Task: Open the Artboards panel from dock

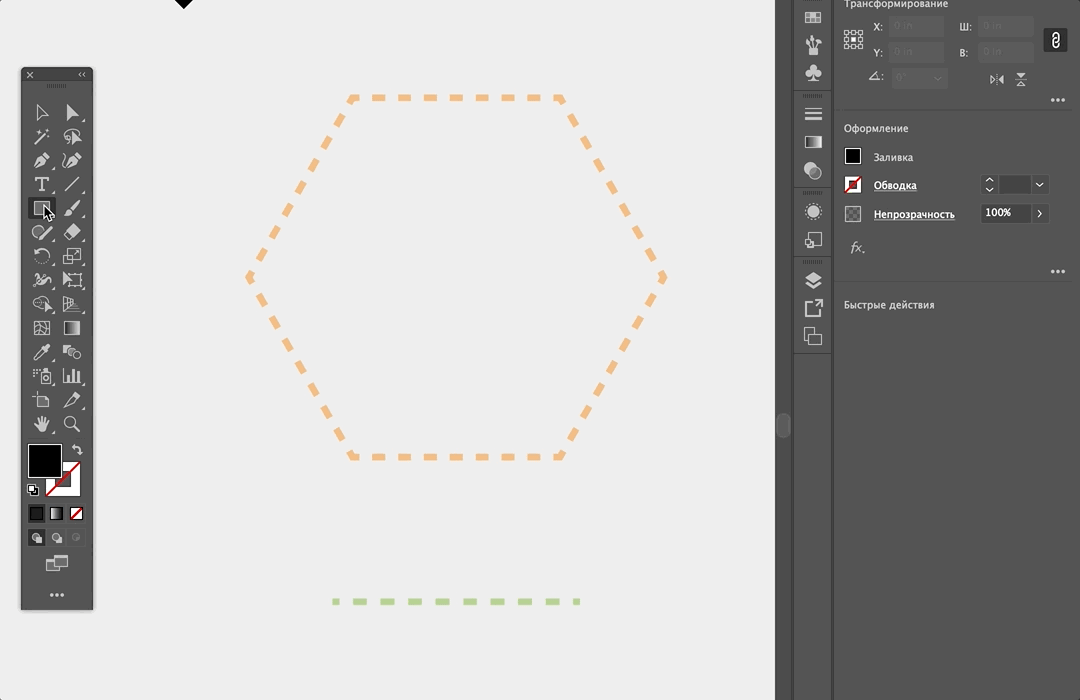Action: 813,336
